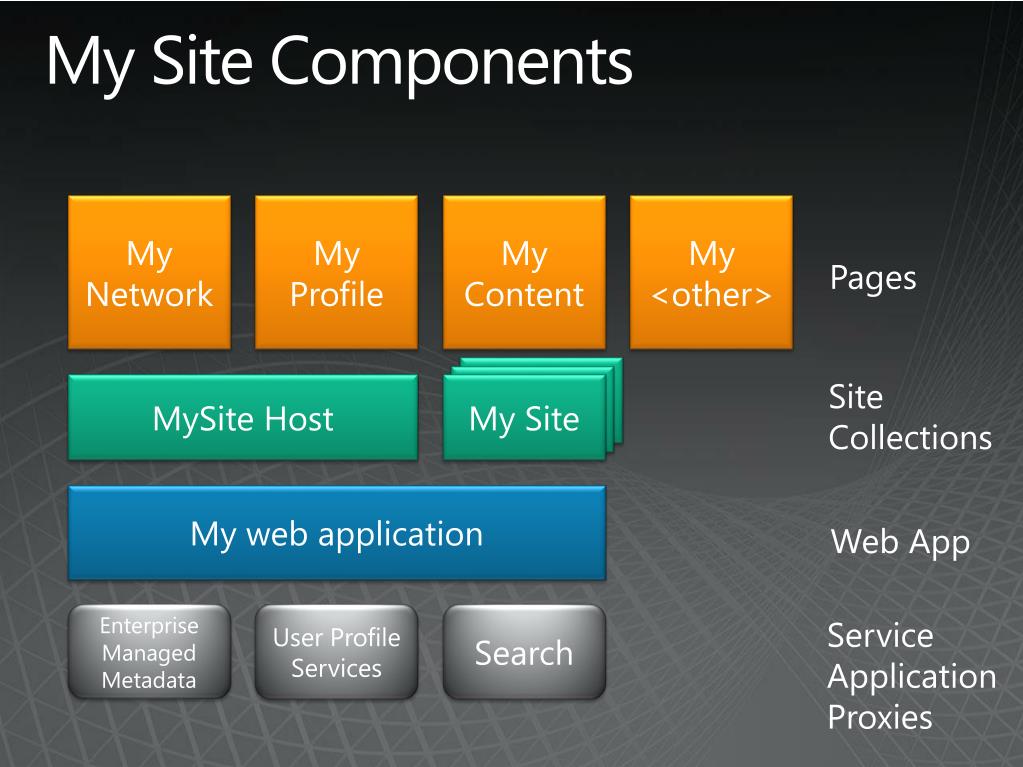The height and width of the screenshot is (767, 1023).
Task: Click the Search gray button
Action: pos(524,652)
